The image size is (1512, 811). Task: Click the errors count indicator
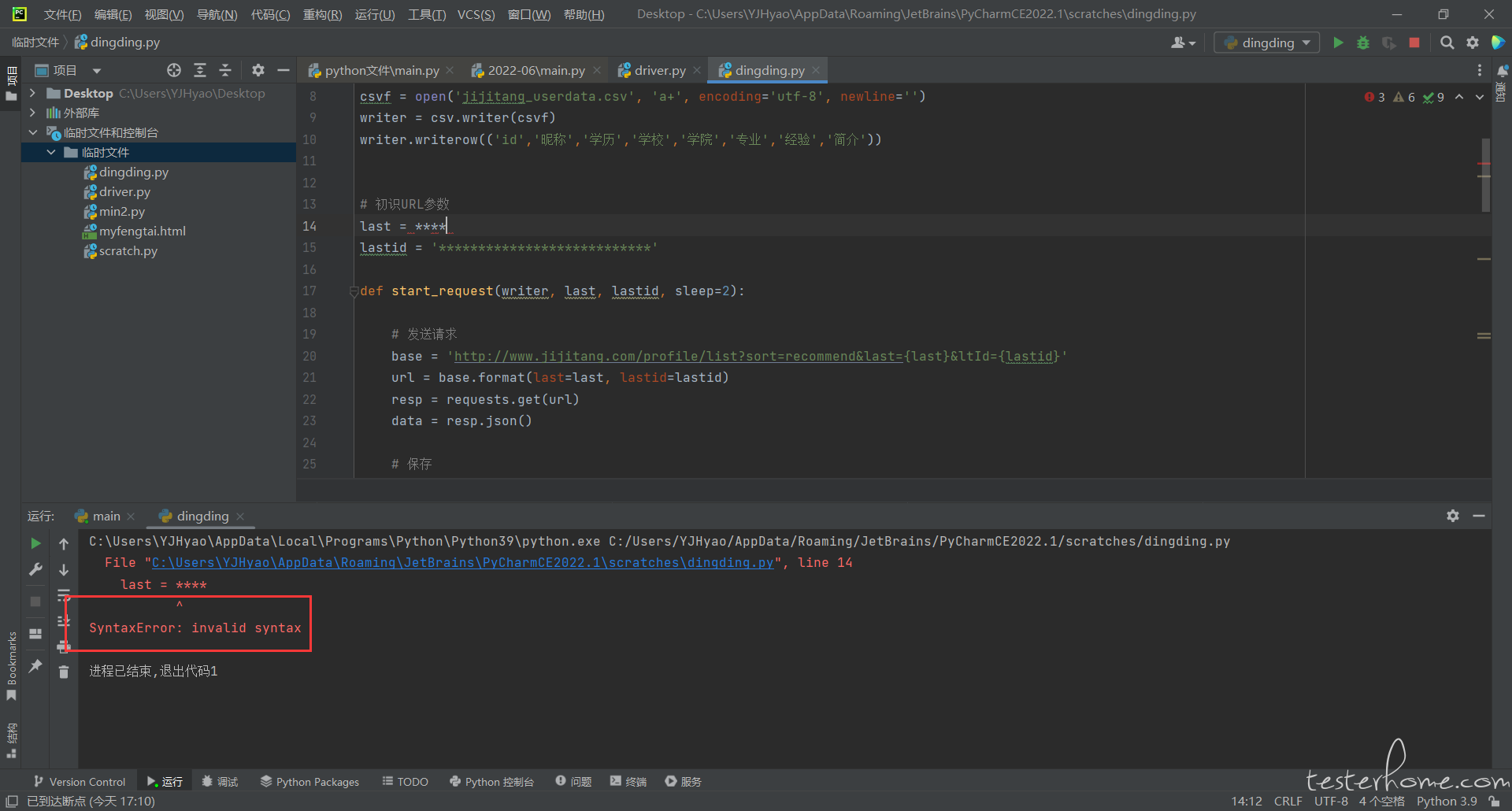[x=1375, y=97]
